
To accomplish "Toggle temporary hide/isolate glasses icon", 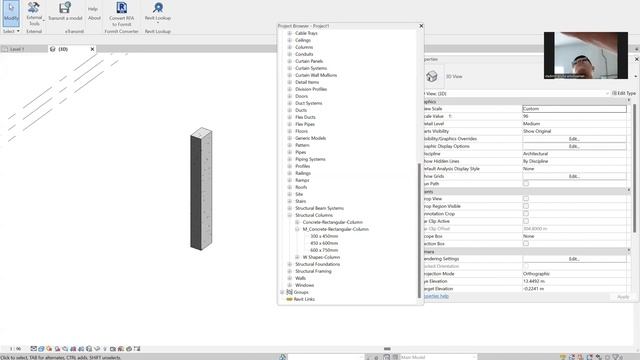I will pos(97,349).
